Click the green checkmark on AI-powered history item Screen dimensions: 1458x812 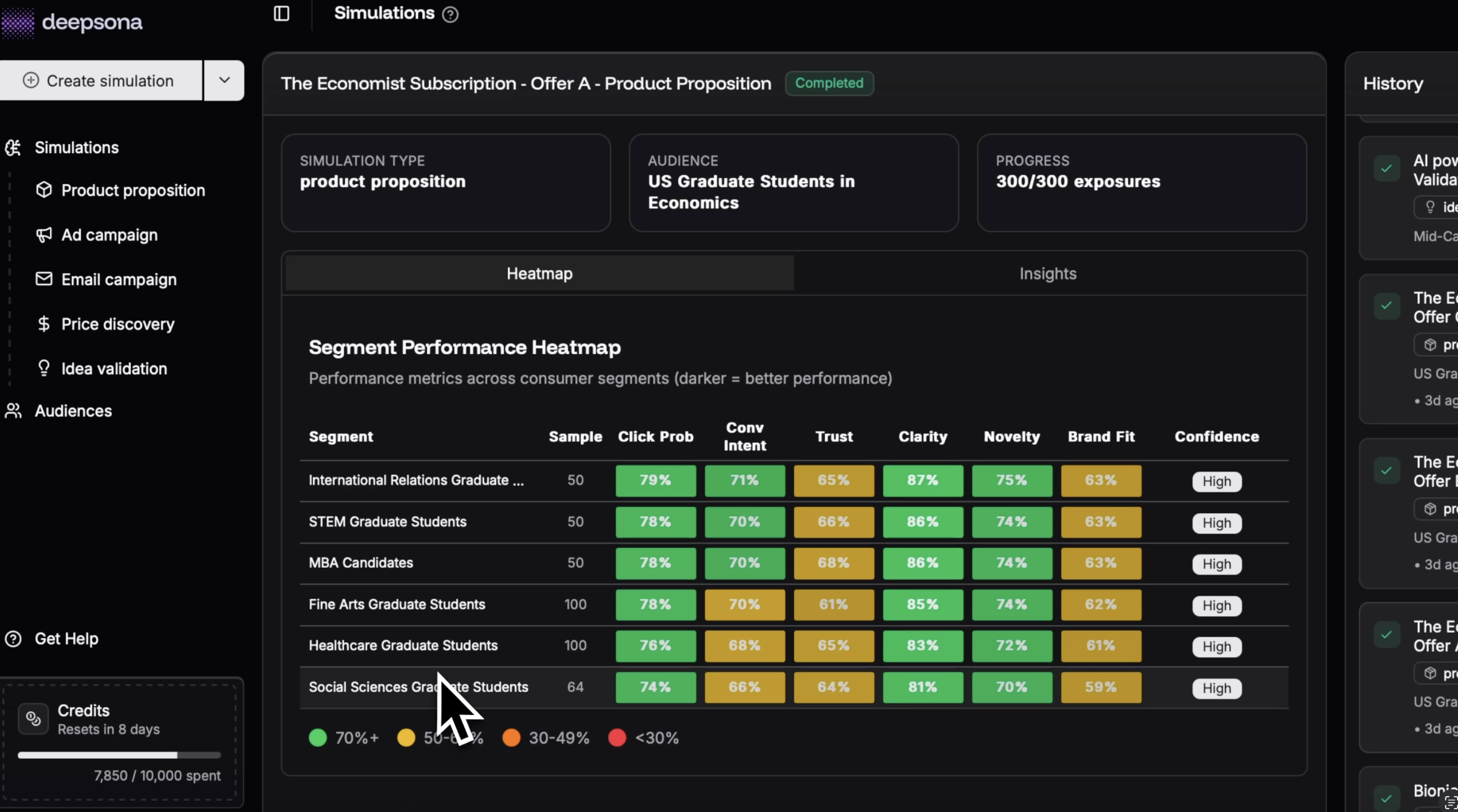click(1386, 169)
